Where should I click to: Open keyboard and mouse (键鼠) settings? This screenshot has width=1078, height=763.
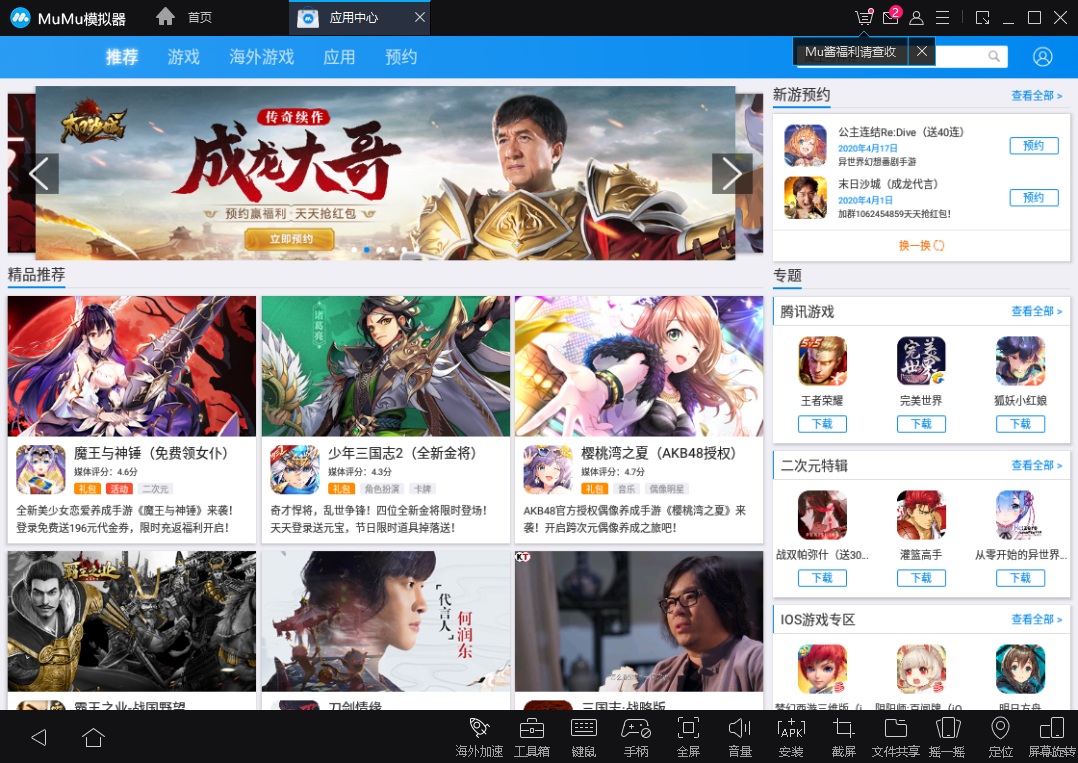click(583, 733)
